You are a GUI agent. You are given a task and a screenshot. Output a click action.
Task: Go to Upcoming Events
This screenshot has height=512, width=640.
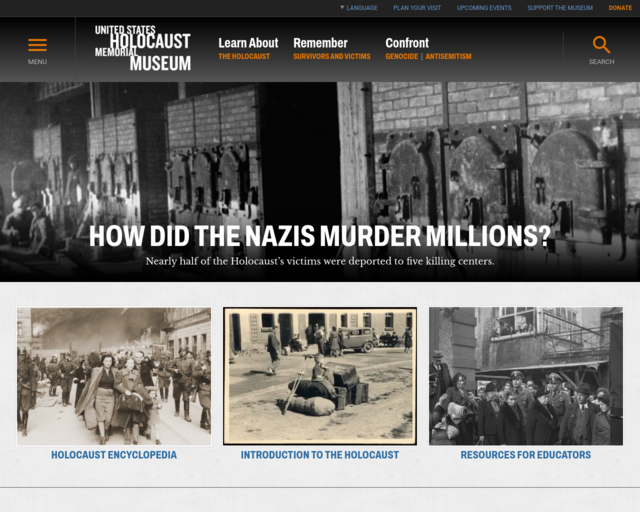pyautogui.click(x=484, y=8)
